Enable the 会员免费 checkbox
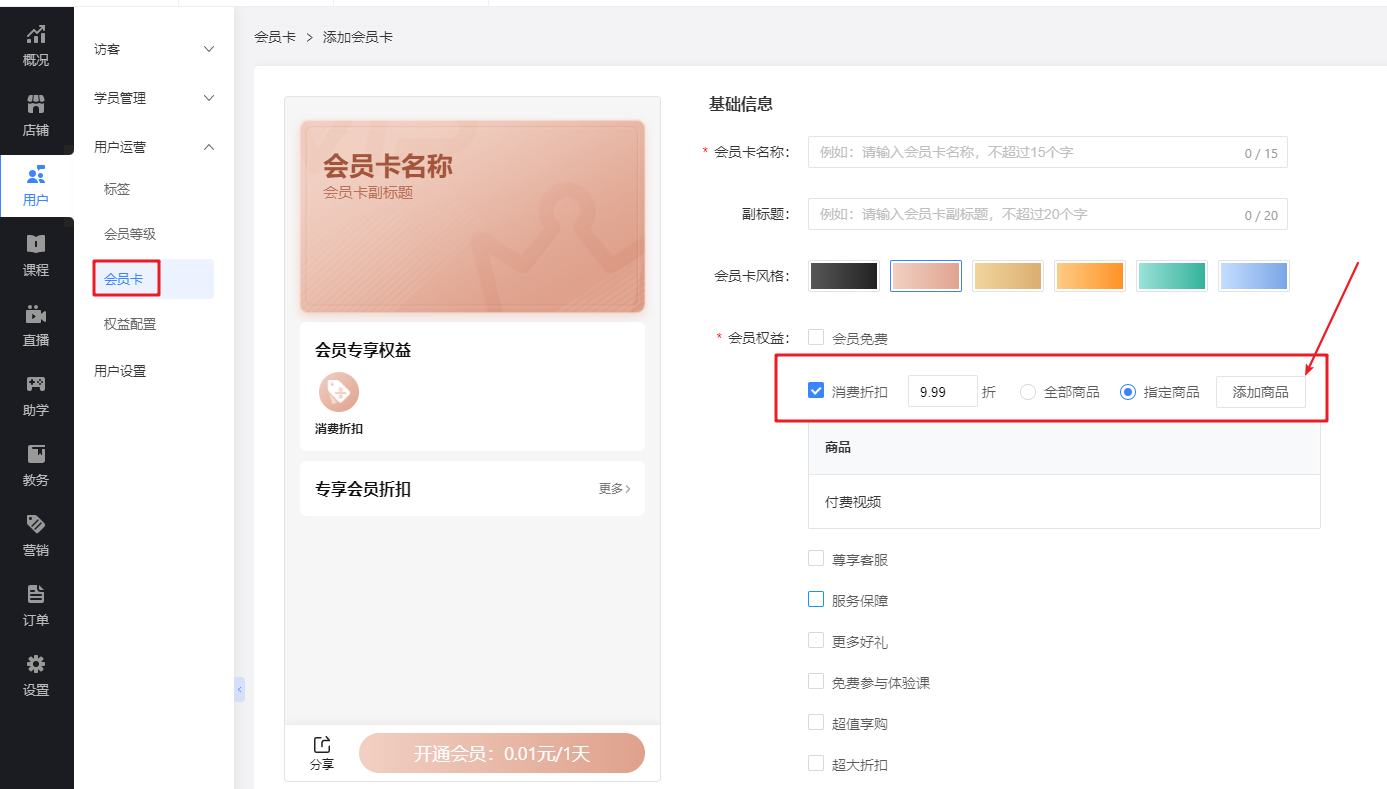The image size is (1387, 789). tap(816, 338)
